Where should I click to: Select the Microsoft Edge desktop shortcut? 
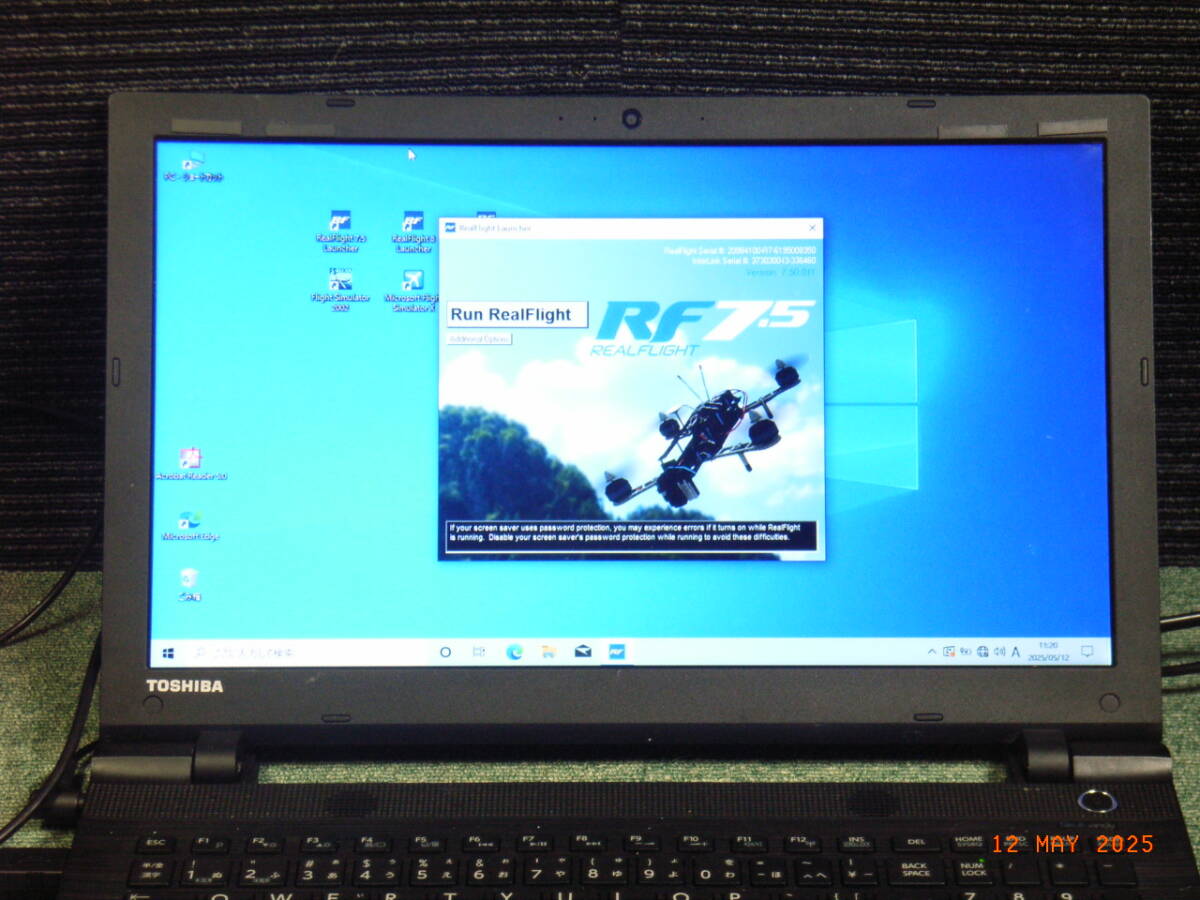tap(190, 525)
